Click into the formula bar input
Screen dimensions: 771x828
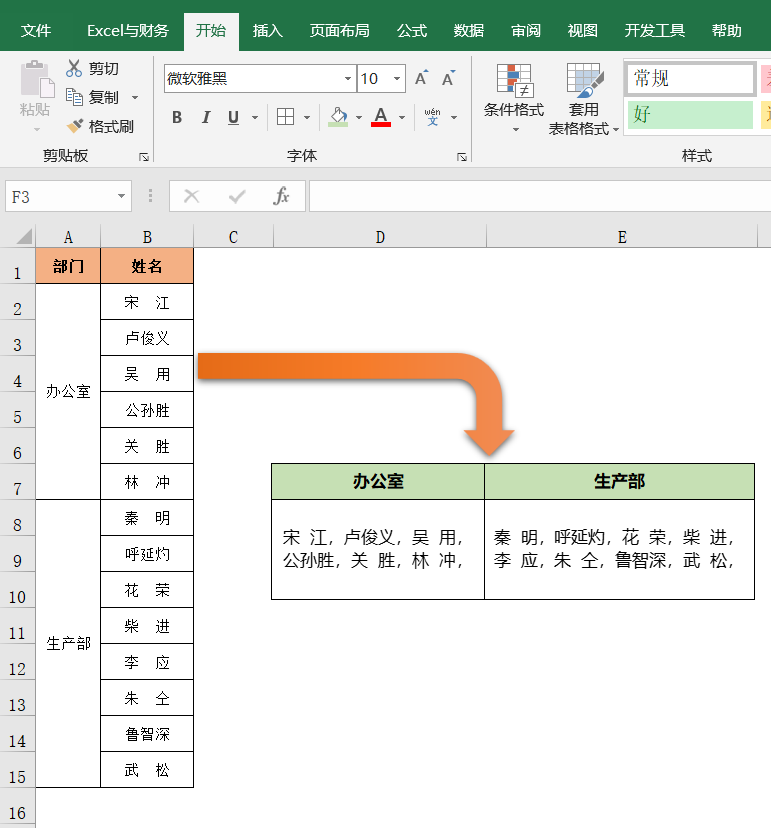coord(540,196)
